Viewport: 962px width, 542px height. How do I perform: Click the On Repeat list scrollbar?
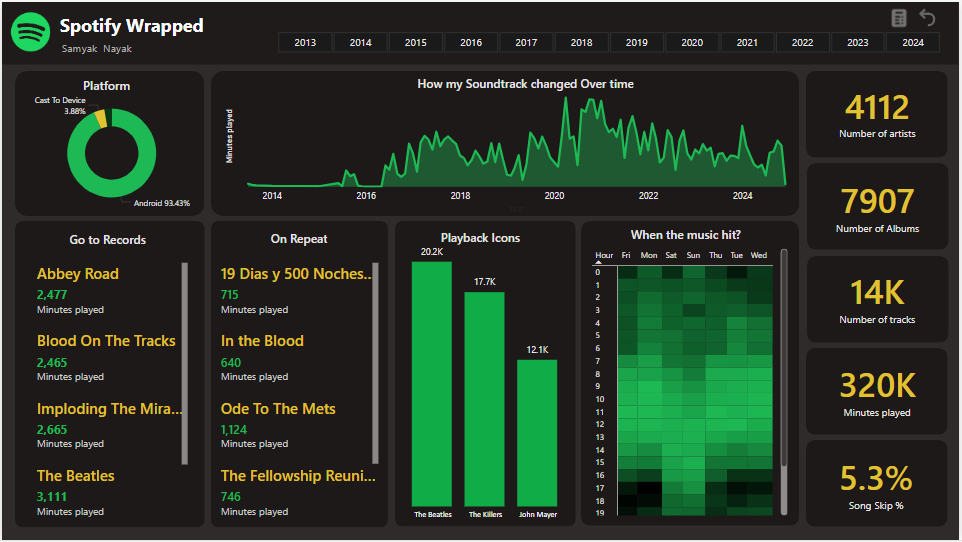click(x=375, y=363)
